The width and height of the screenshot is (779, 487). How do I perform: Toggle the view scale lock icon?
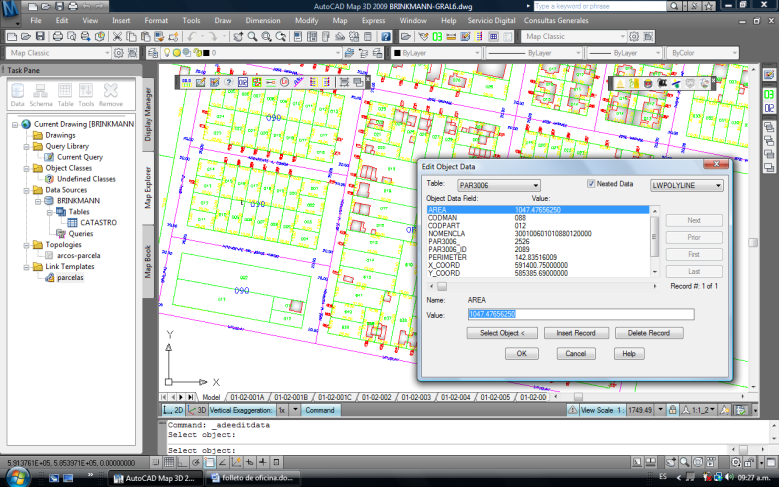point(672,410)
